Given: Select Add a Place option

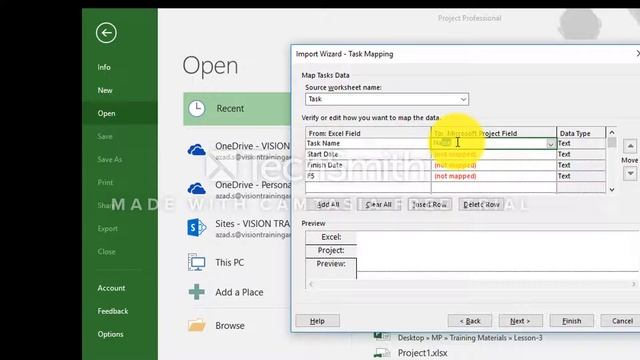Looking at the screenshot, I should coord(239,292).
